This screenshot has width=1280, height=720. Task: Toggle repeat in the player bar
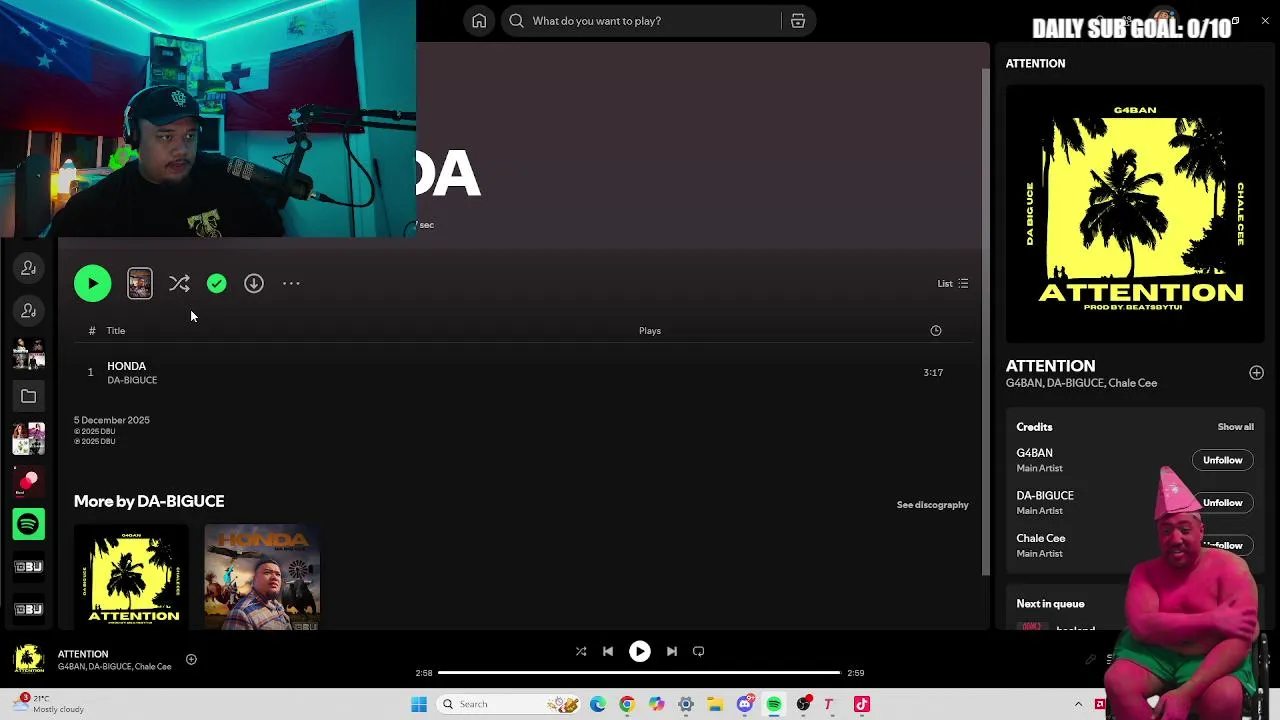[699, 652]
